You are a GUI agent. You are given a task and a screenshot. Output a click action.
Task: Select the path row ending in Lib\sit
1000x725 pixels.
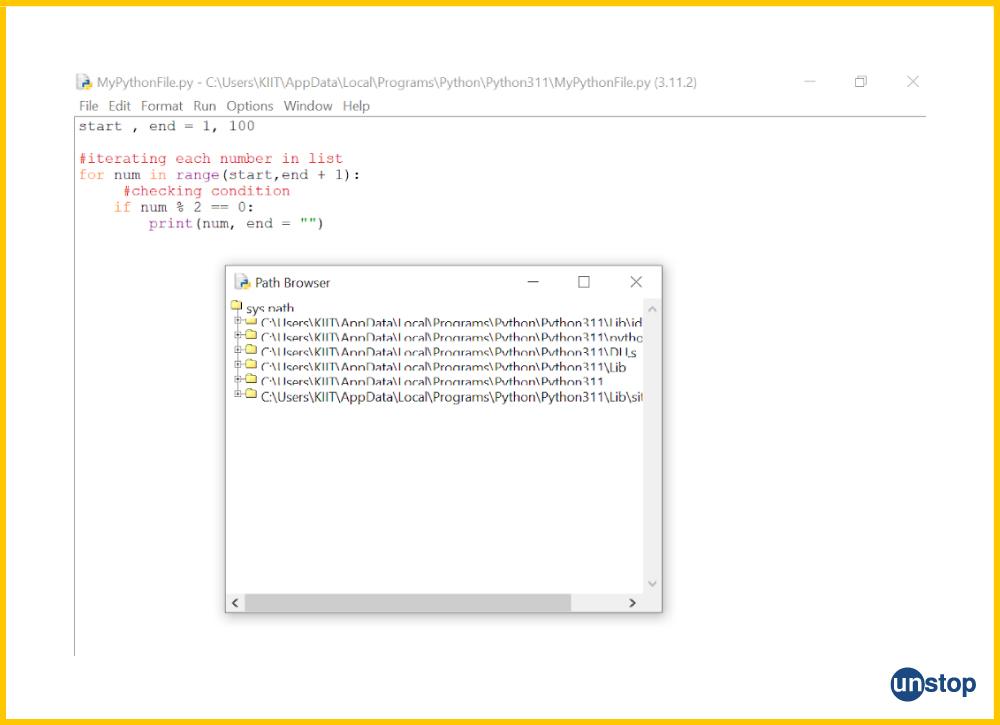[452, 397]
